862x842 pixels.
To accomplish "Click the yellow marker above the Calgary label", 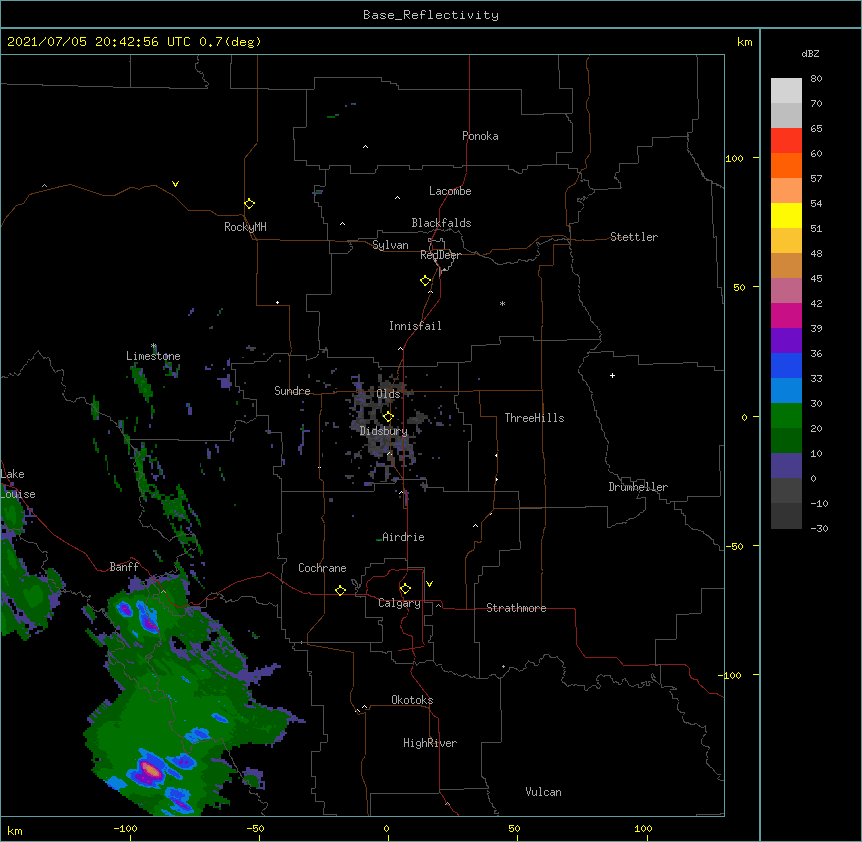I will coord(405,589).
